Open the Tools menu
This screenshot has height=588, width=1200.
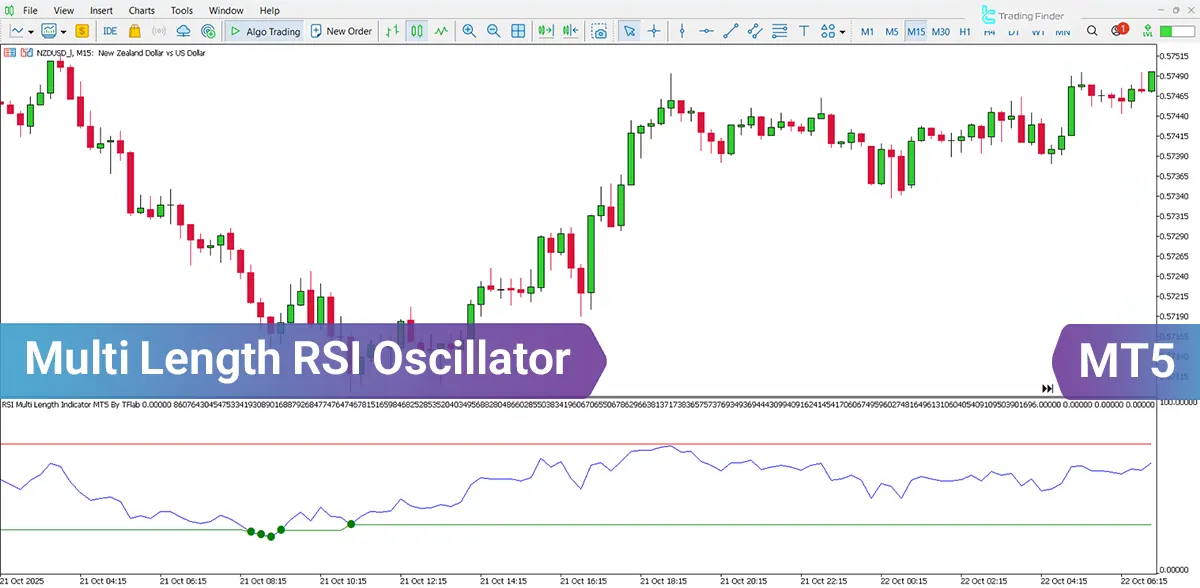tap(181, 10)
